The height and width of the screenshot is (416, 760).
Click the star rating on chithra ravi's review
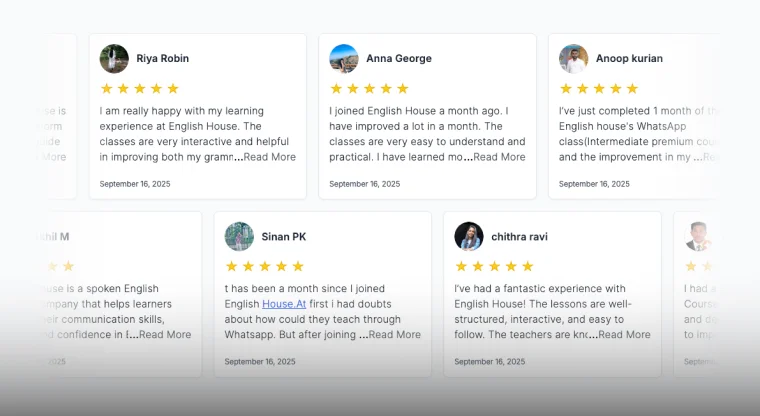point(494,266)
